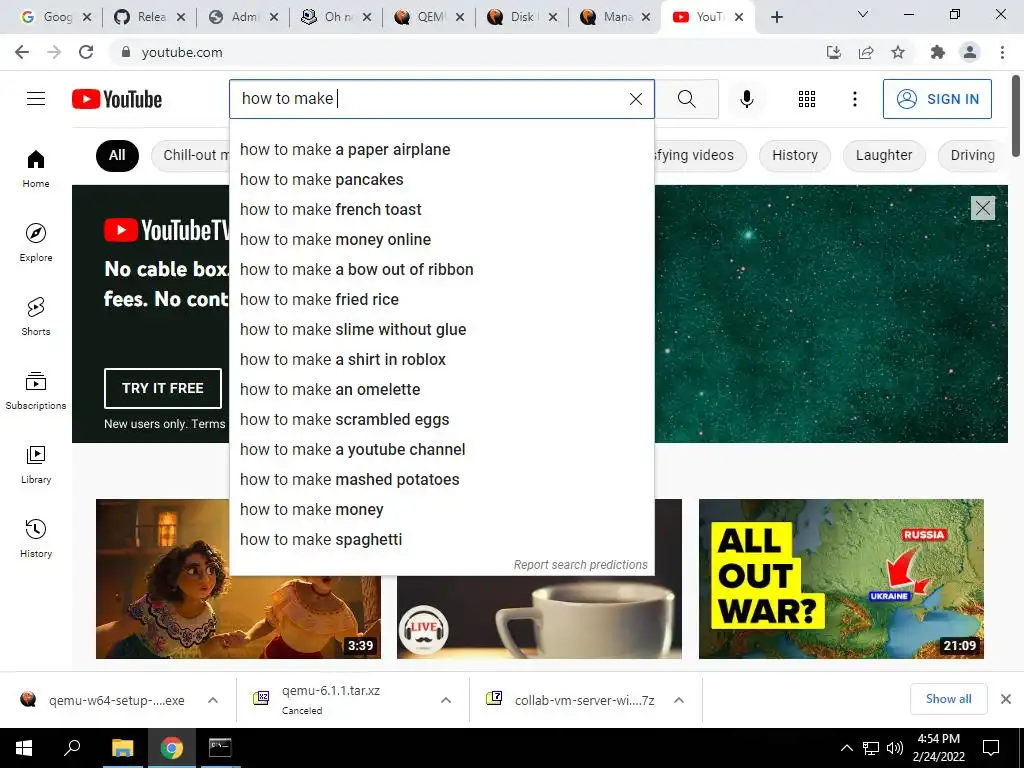Image resolution: width=1024 pixels, height=768 pixels.
Task: Reload the page with the refresh icon
Action: pos(86,52)
